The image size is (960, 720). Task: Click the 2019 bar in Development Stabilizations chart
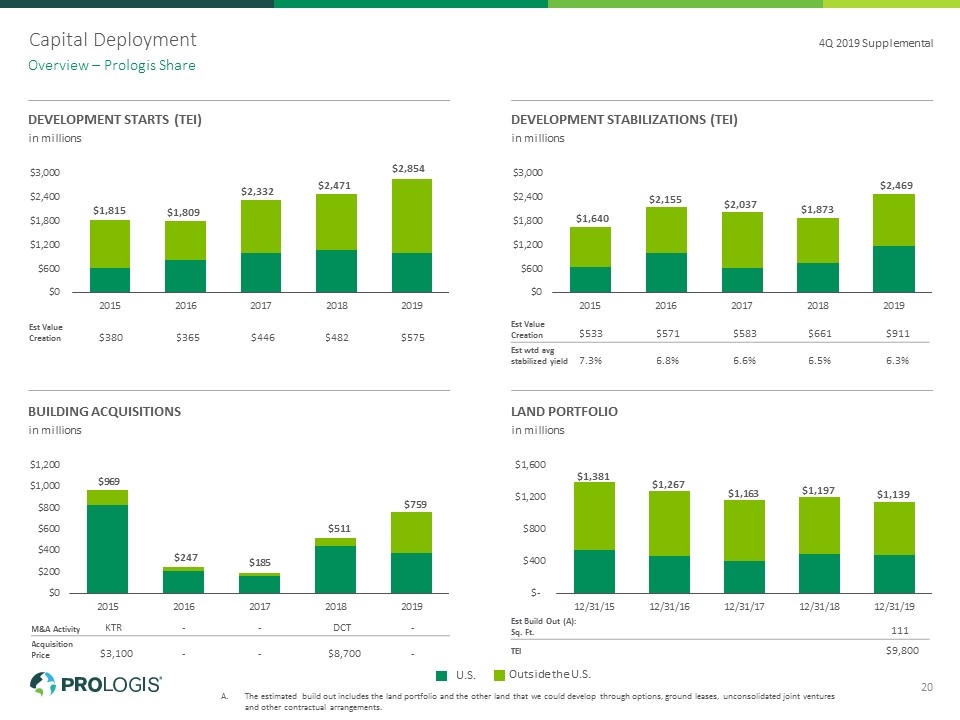(x=894, y=243)
